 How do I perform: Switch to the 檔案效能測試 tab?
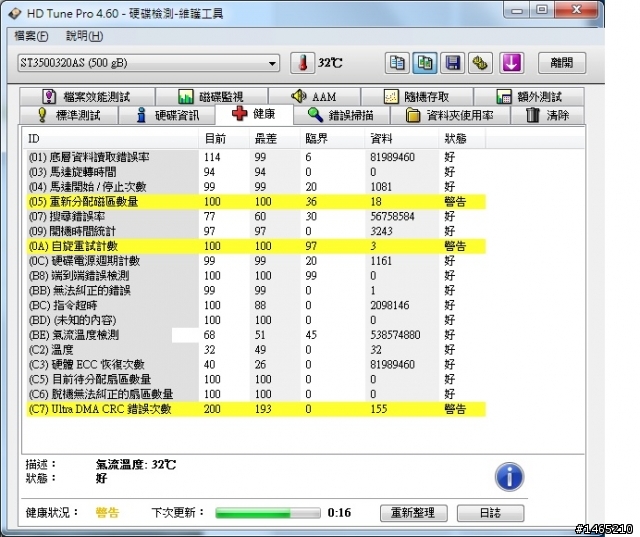87,97
